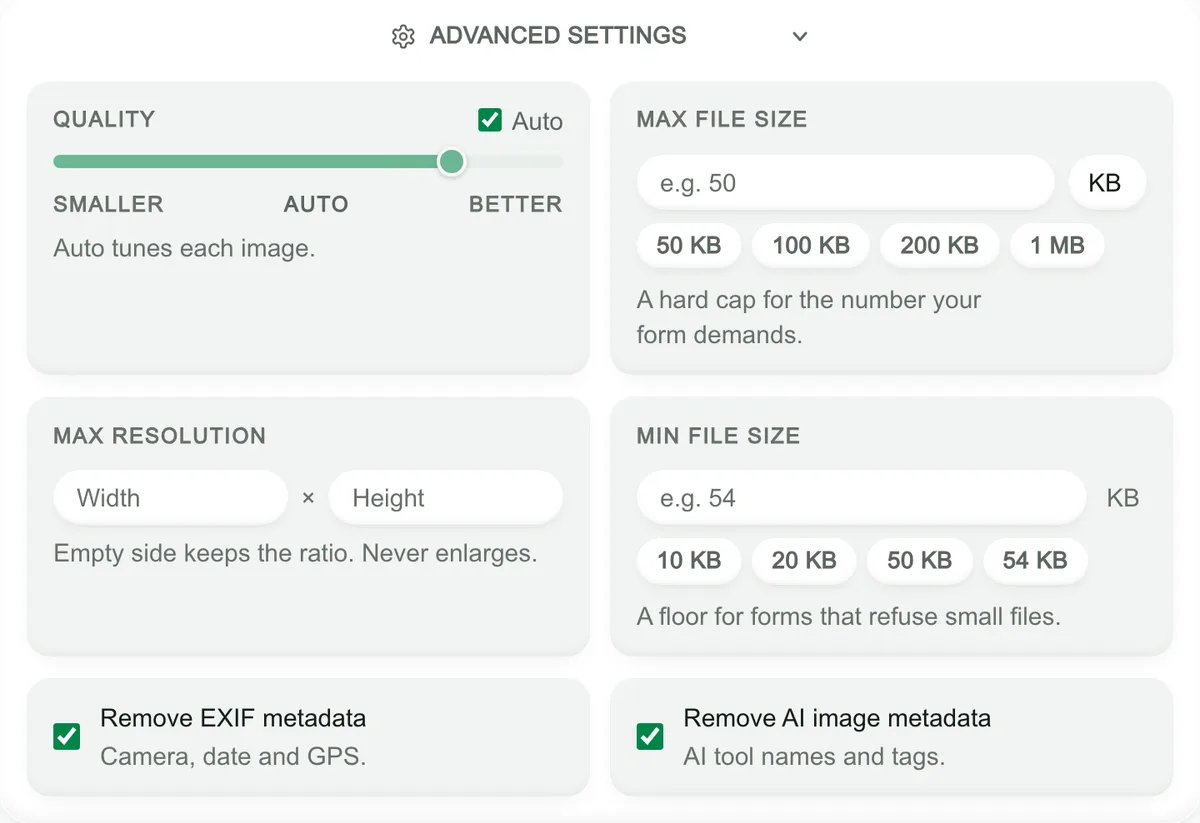Viewport: 1200px width, 823px height.
Task: Click 'Empty side keeps the ratio' hint
Action: point(295,553)
